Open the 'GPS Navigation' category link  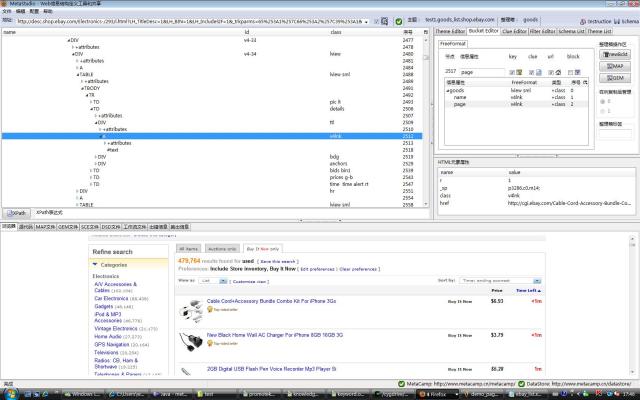pos(111,345)
